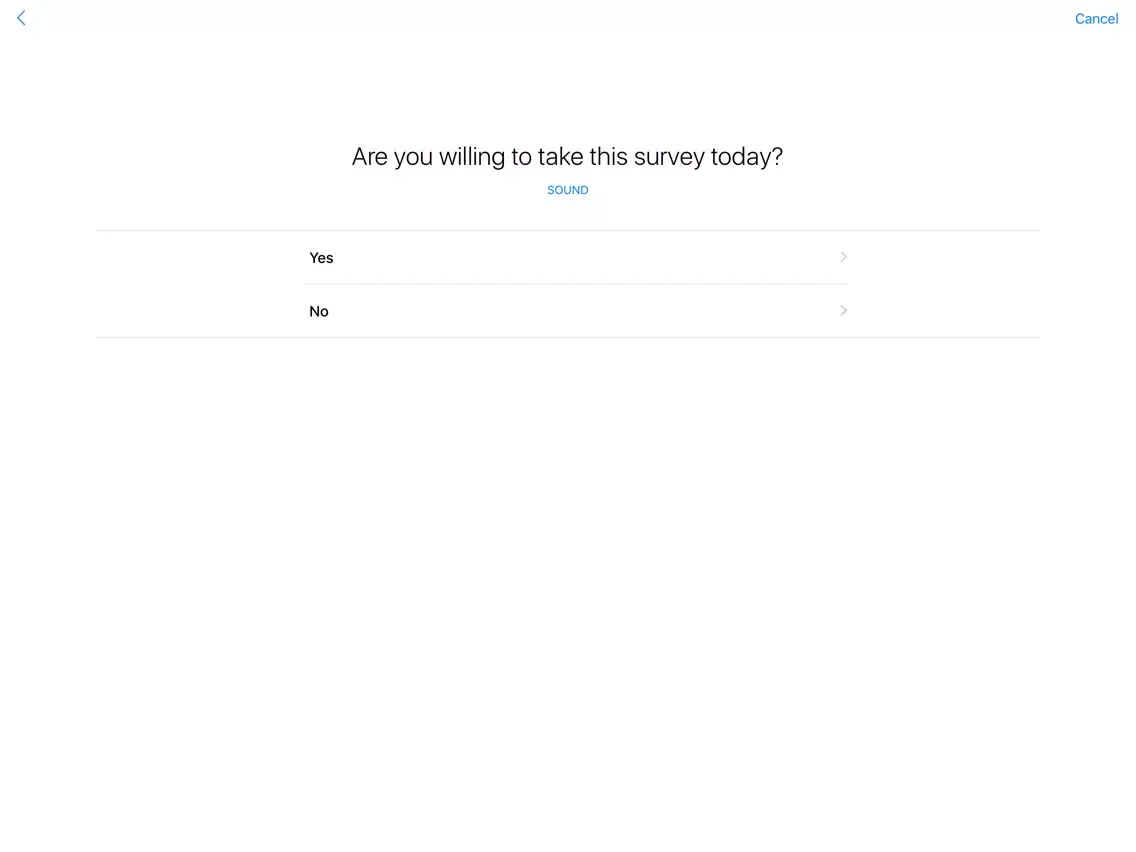Navigate backward with the blue chevron
The image size is (1136, 852).
pyautogui.click(x=21, y=18)
